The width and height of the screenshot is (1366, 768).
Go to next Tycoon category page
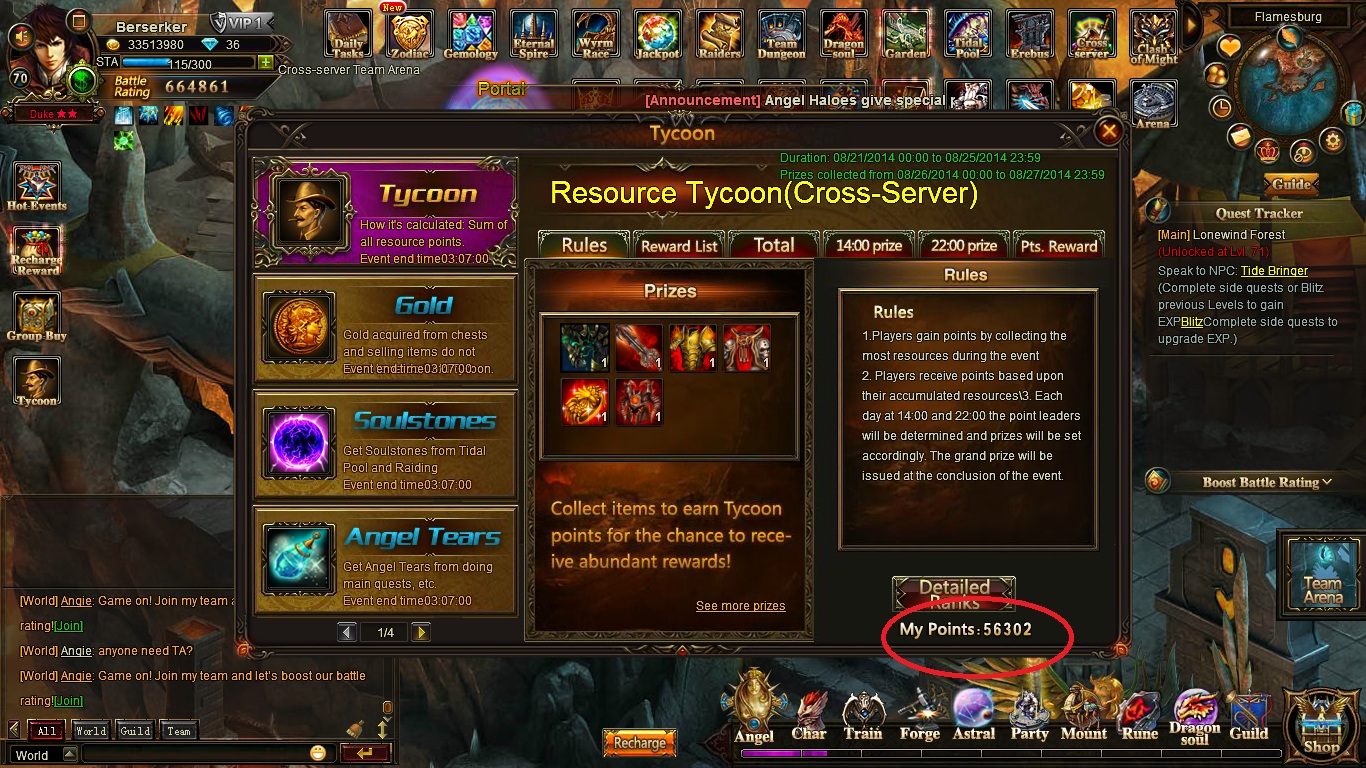coord(421,632)
